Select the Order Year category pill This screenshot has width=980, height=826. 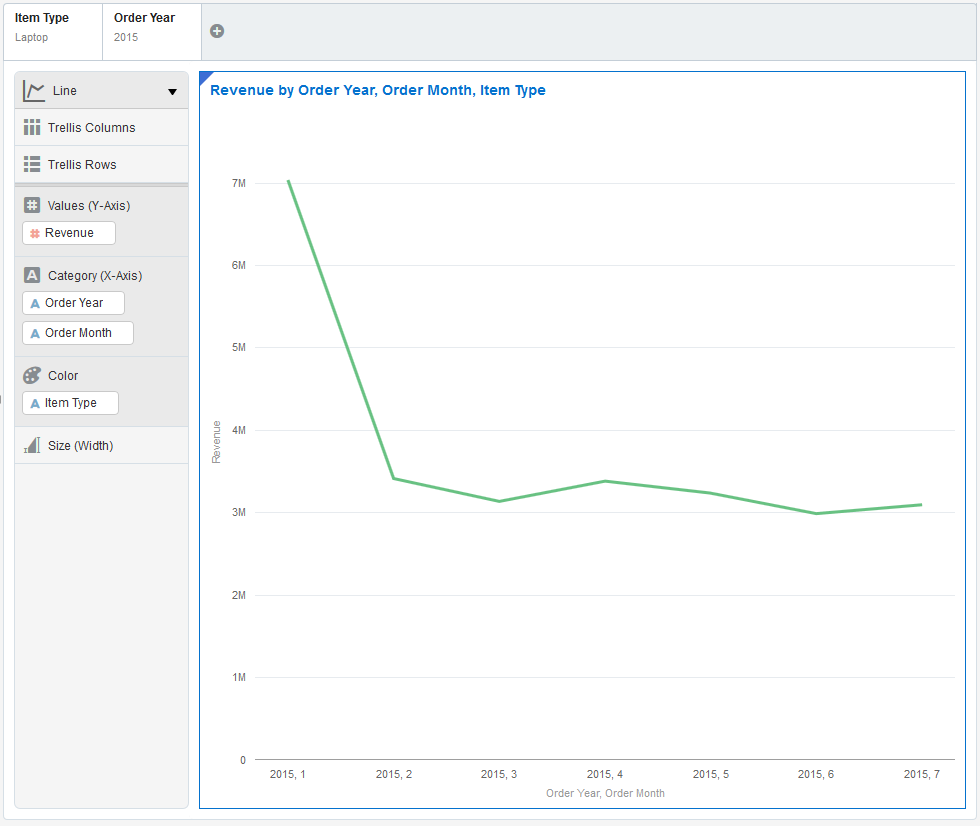(73, 303)
